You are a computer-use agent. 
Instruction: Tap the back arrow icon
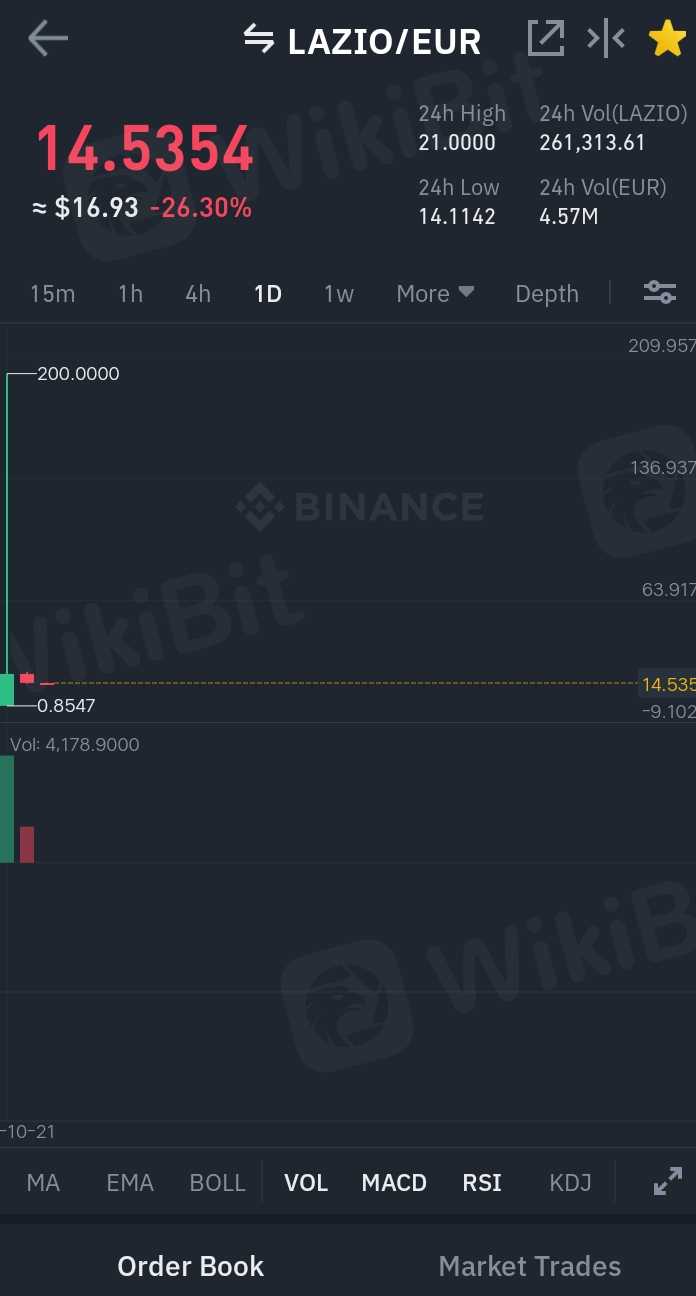[x=47, y=39]
